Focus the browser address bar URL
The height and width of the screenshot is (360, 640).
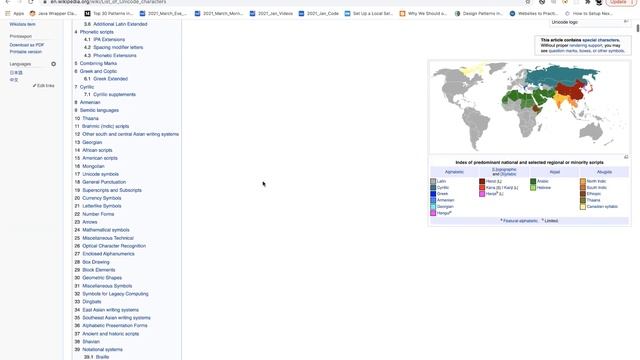[108, 2]
